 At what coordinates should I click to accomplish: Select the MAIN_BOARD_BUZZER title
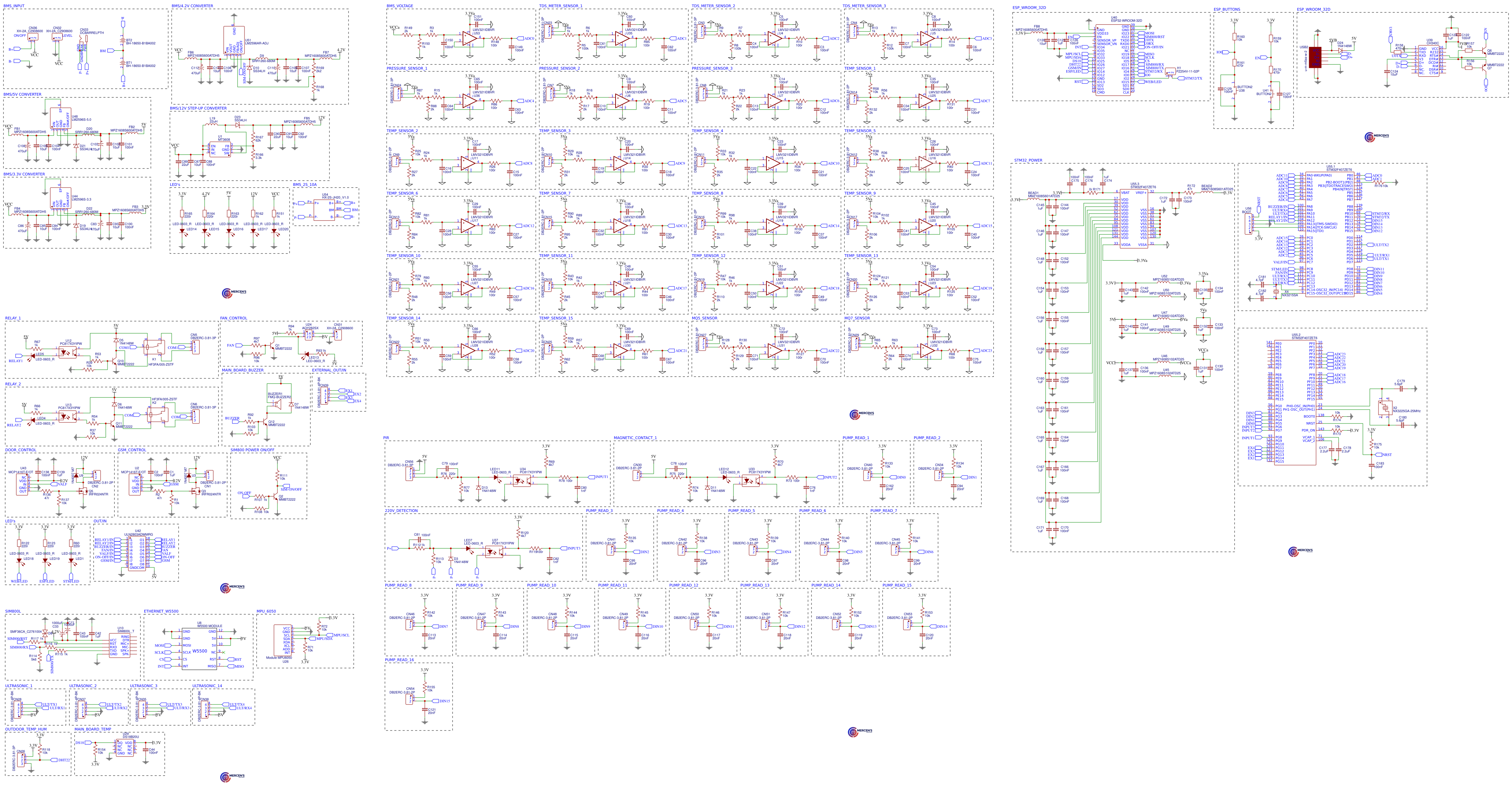pos(242,370)
